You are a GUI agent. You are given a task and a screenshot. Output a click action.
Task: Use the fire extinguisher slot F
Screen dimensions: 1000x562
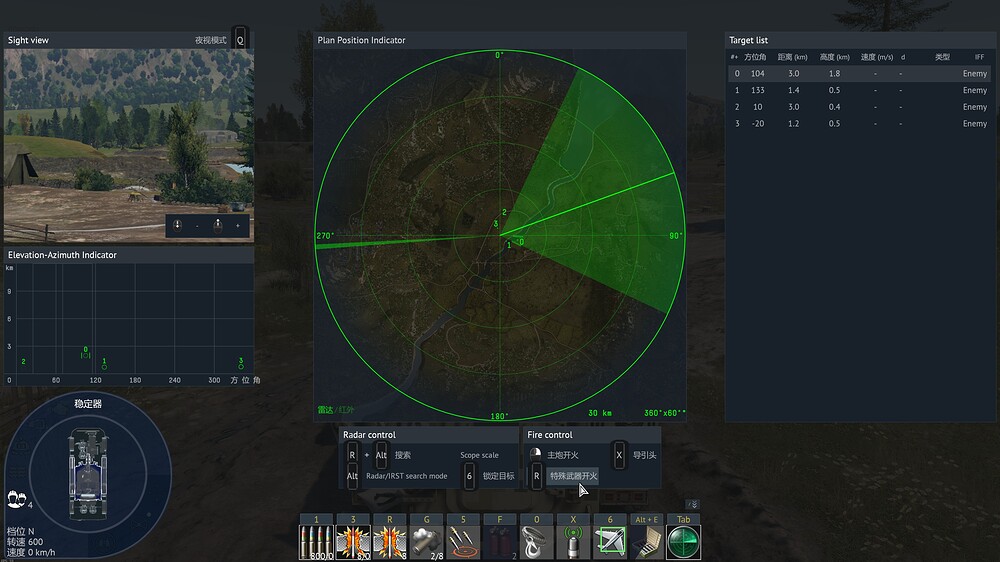(500, 542)
